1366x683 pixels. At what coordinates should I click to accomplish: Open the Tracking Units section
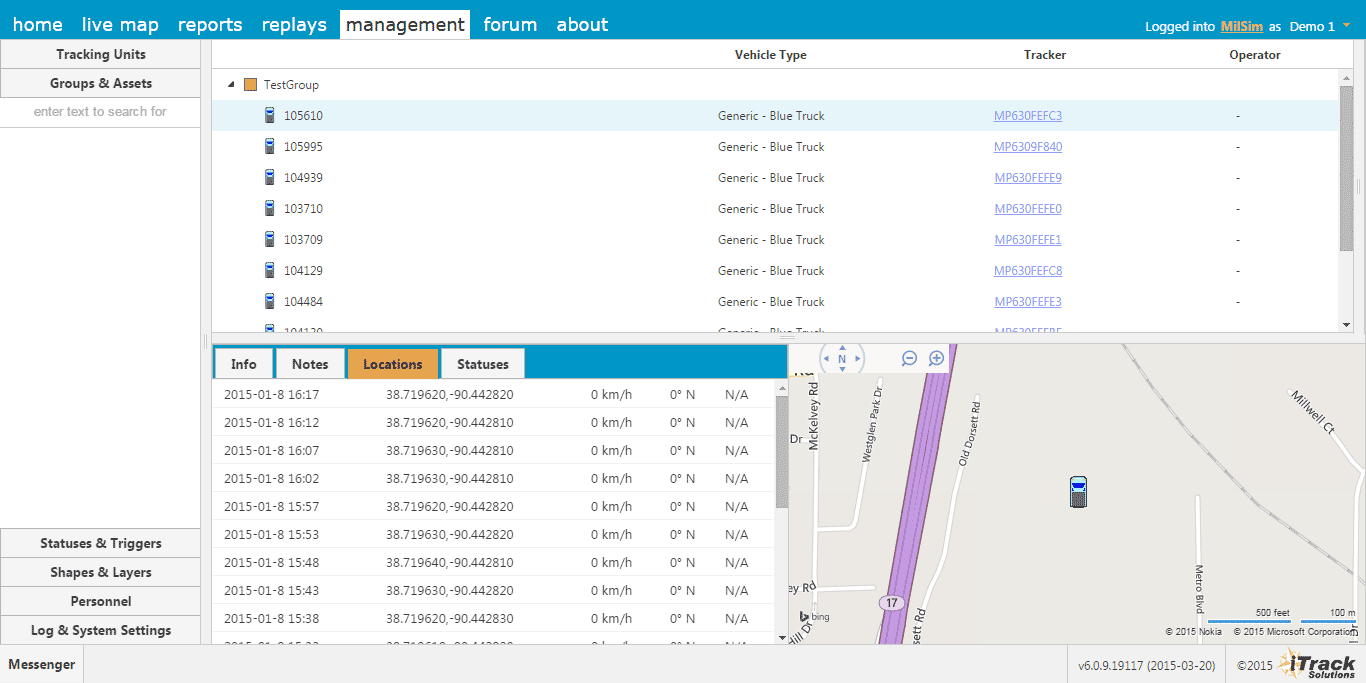[100, 54]
